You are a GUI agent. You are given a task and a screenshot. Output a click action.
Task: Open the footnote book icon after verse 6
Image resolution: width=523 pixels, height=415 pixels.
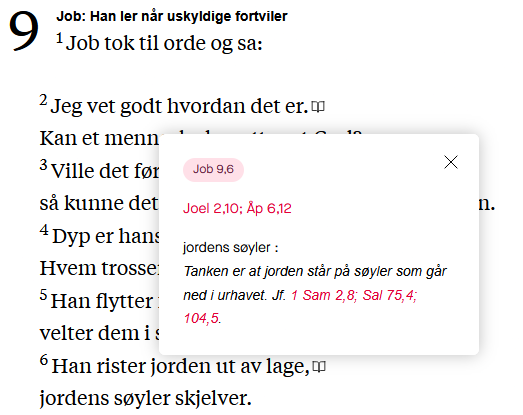pos(319,366)
